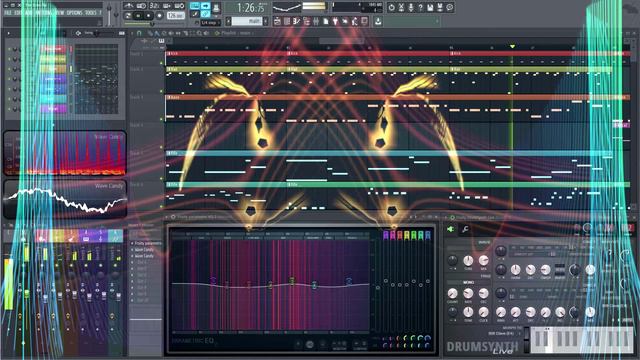Viewport: 640px width, 360px height.
Task: Click the question mark help icon
Action: click(420, 7)
